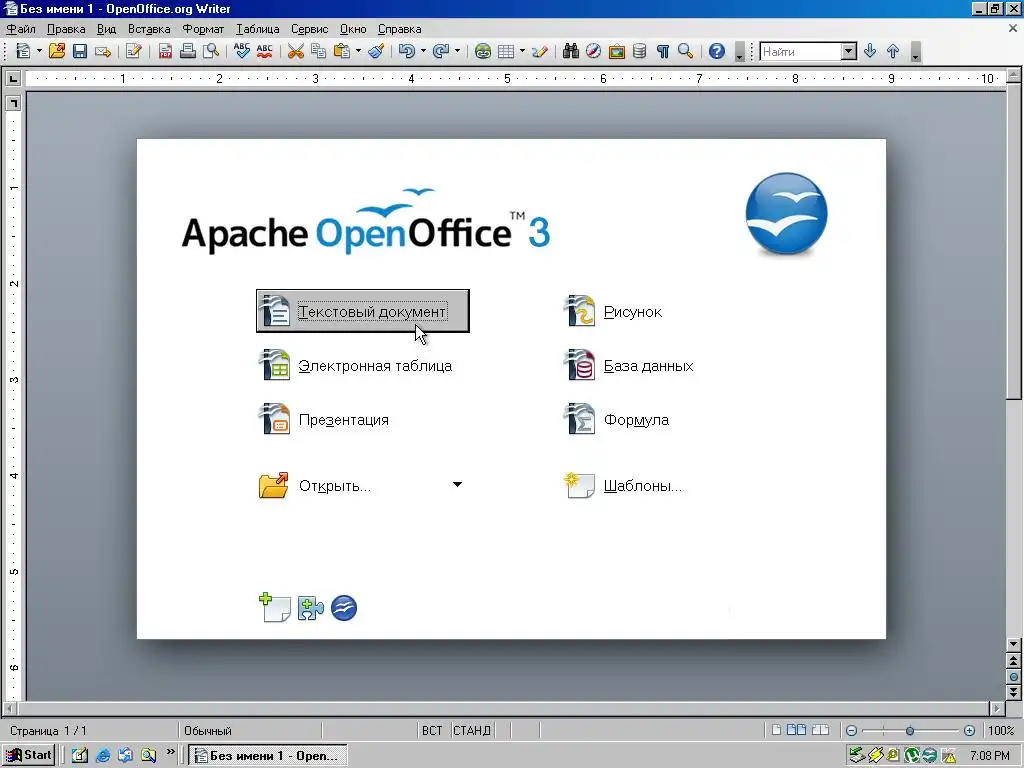Open OpenOffice Help via the question mark icon
Image resolution: width=1024 pixels, height=768 pixels.
[x=717, y=51]
